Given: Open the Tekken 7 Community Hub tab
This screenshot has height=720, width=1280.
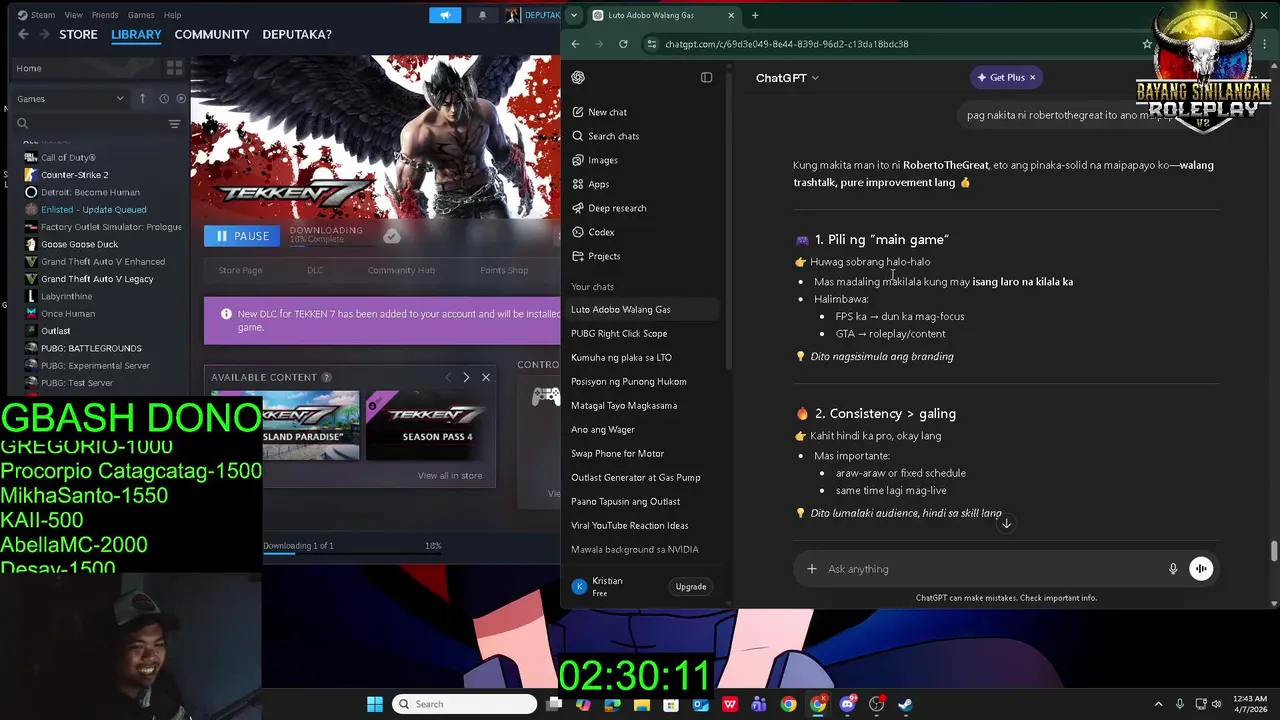Looking at the screenshot, I should click(401, 270).
